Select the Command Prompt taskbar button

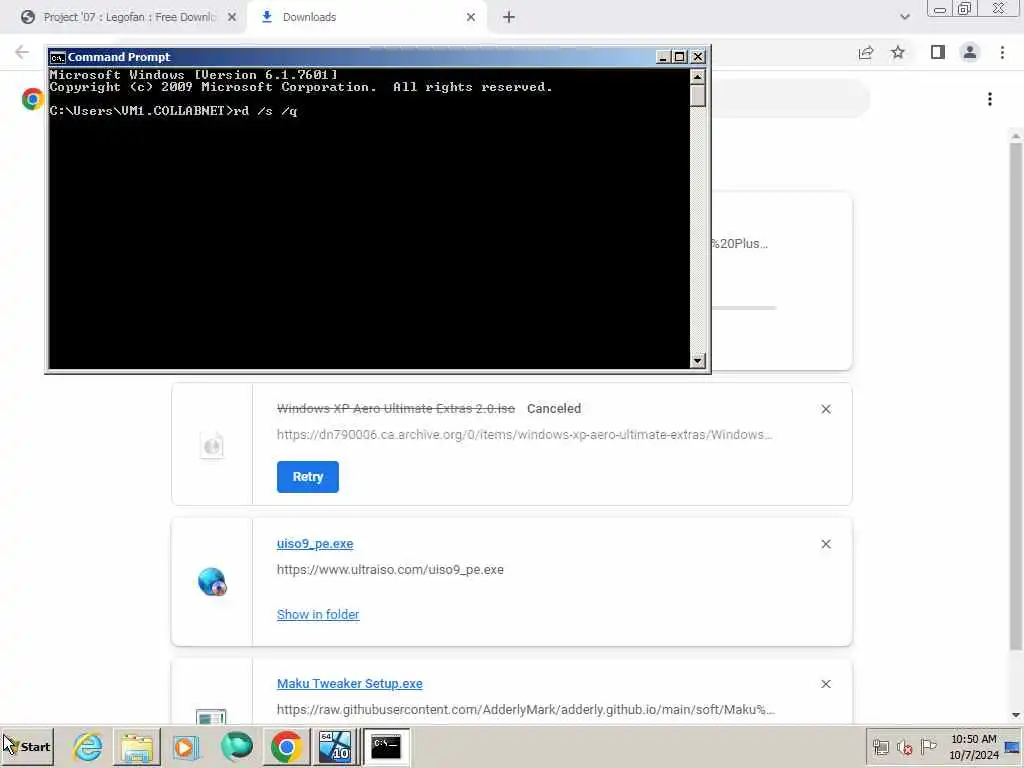click(386, 746)
